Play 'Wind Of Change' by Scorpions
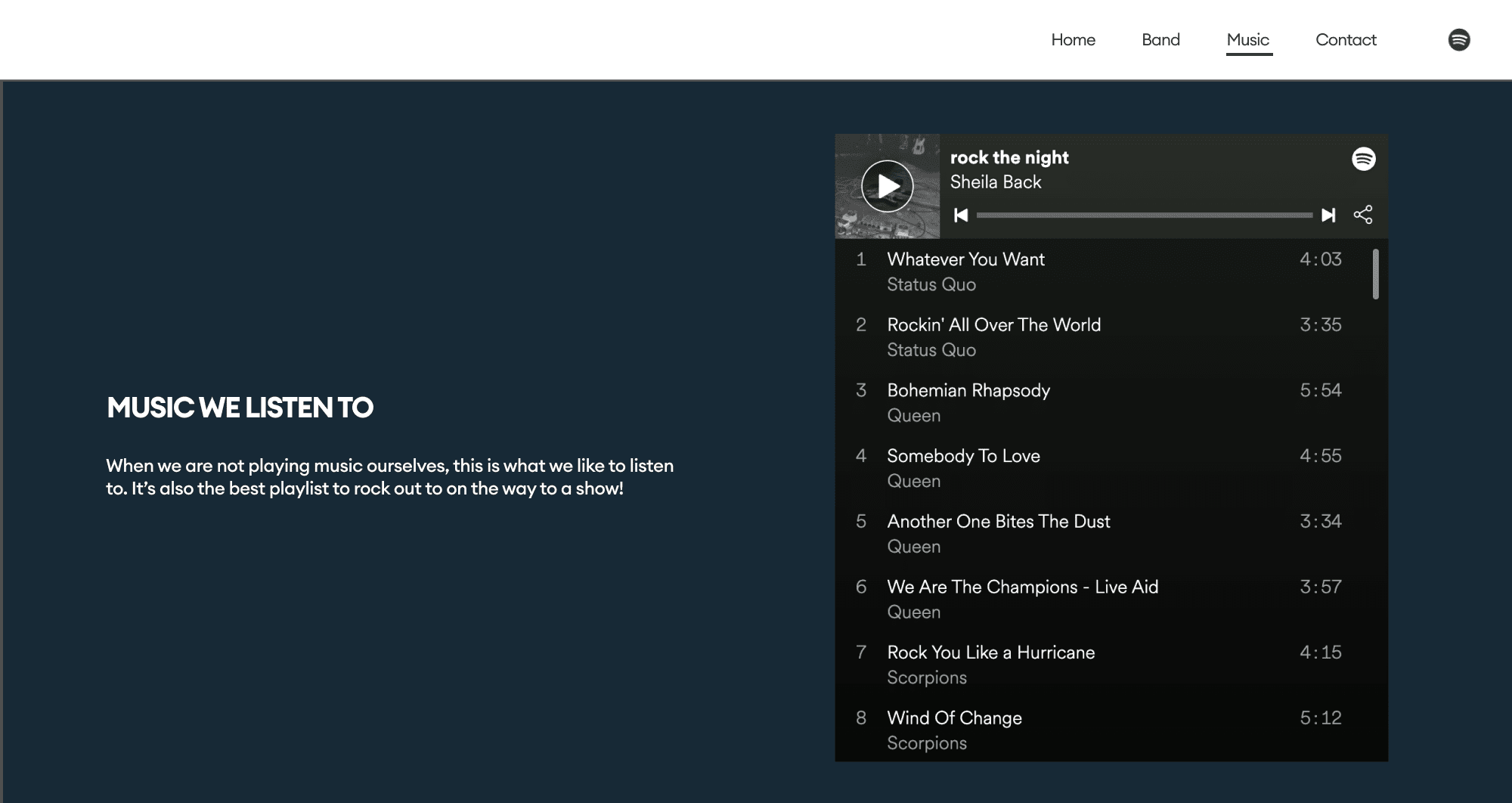Viewport: 1512px width, 803px height. [x=955, y=718]
